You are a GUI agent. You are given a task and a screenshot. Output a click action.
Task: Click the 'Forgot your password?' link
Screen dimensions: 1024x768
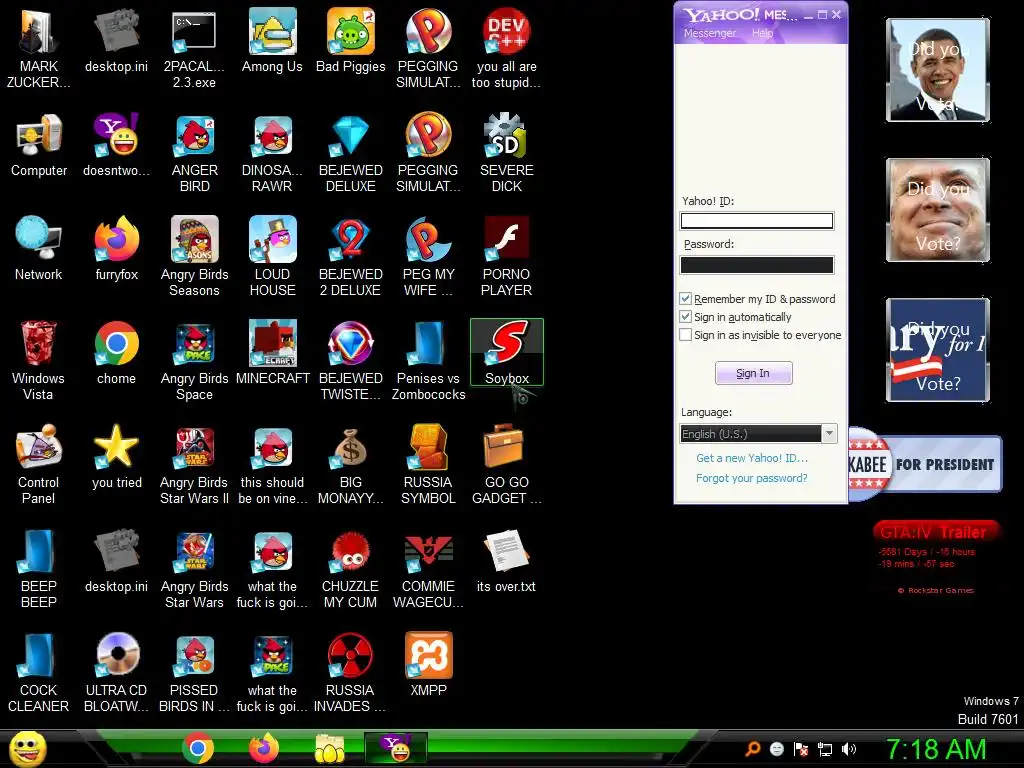[x=752, y=478]
